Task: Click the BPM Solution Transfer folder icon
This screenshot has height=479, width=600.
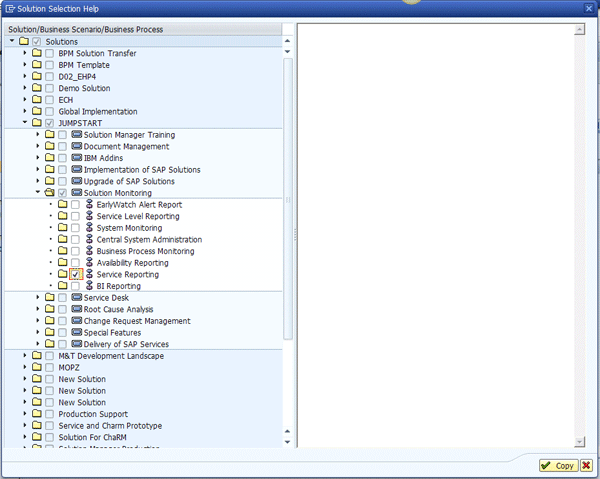Action: tap(37, 53)
